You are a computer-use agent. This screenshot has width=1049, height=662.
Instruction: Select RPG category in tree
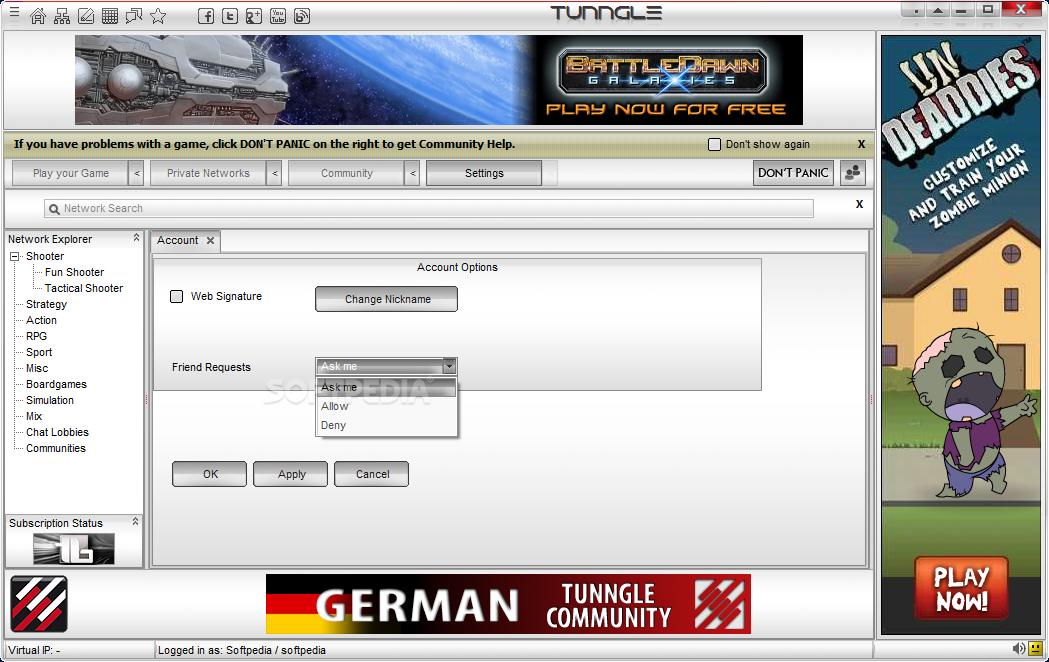[37, 337]
